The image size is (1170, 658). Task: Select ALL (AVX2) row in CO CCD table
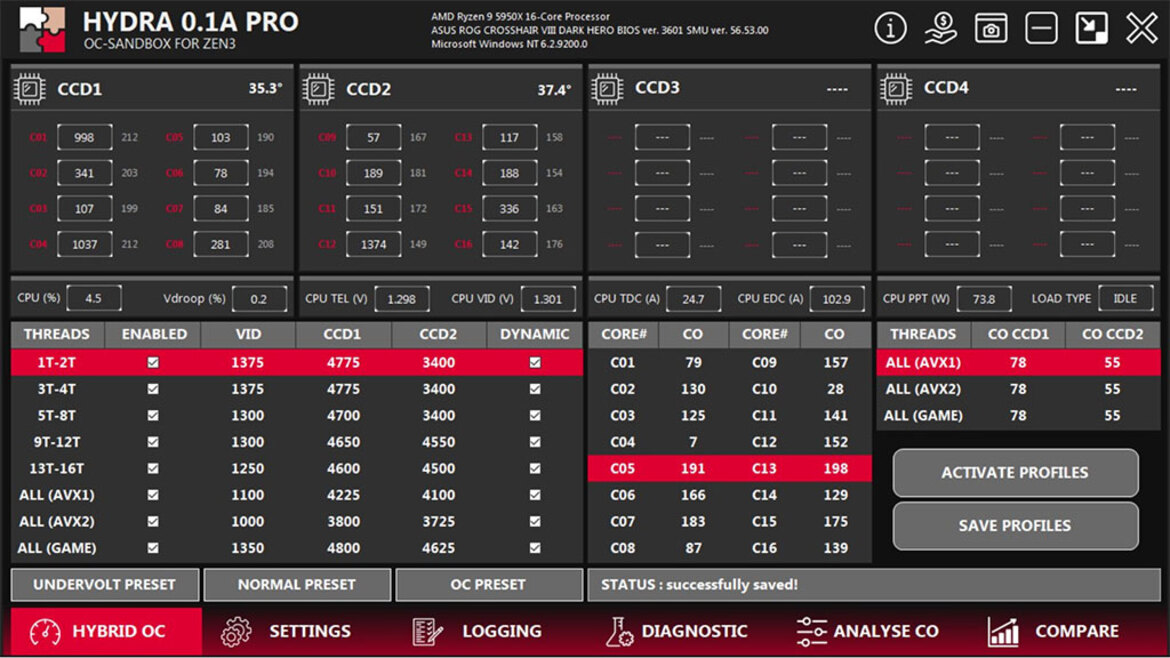(1018, 389)
